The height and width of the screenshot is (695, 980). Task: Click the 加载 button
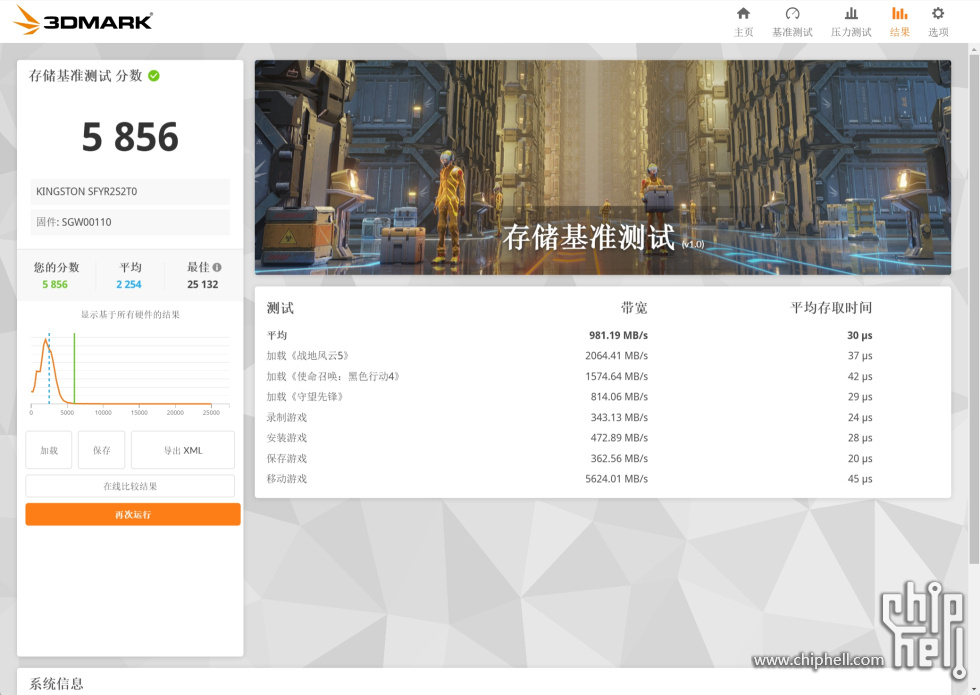point(49,450)
